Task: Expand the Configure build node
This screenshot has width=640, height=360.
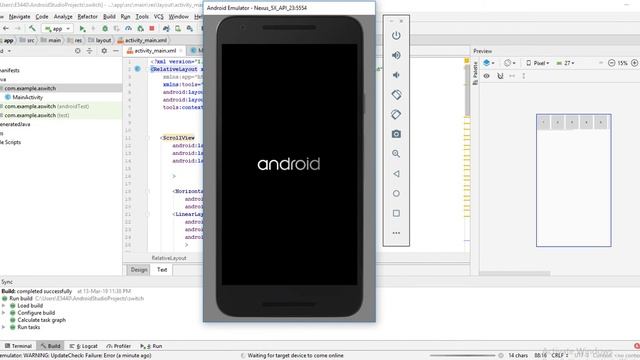Action: pyautogui.click(x=4, y=313)
